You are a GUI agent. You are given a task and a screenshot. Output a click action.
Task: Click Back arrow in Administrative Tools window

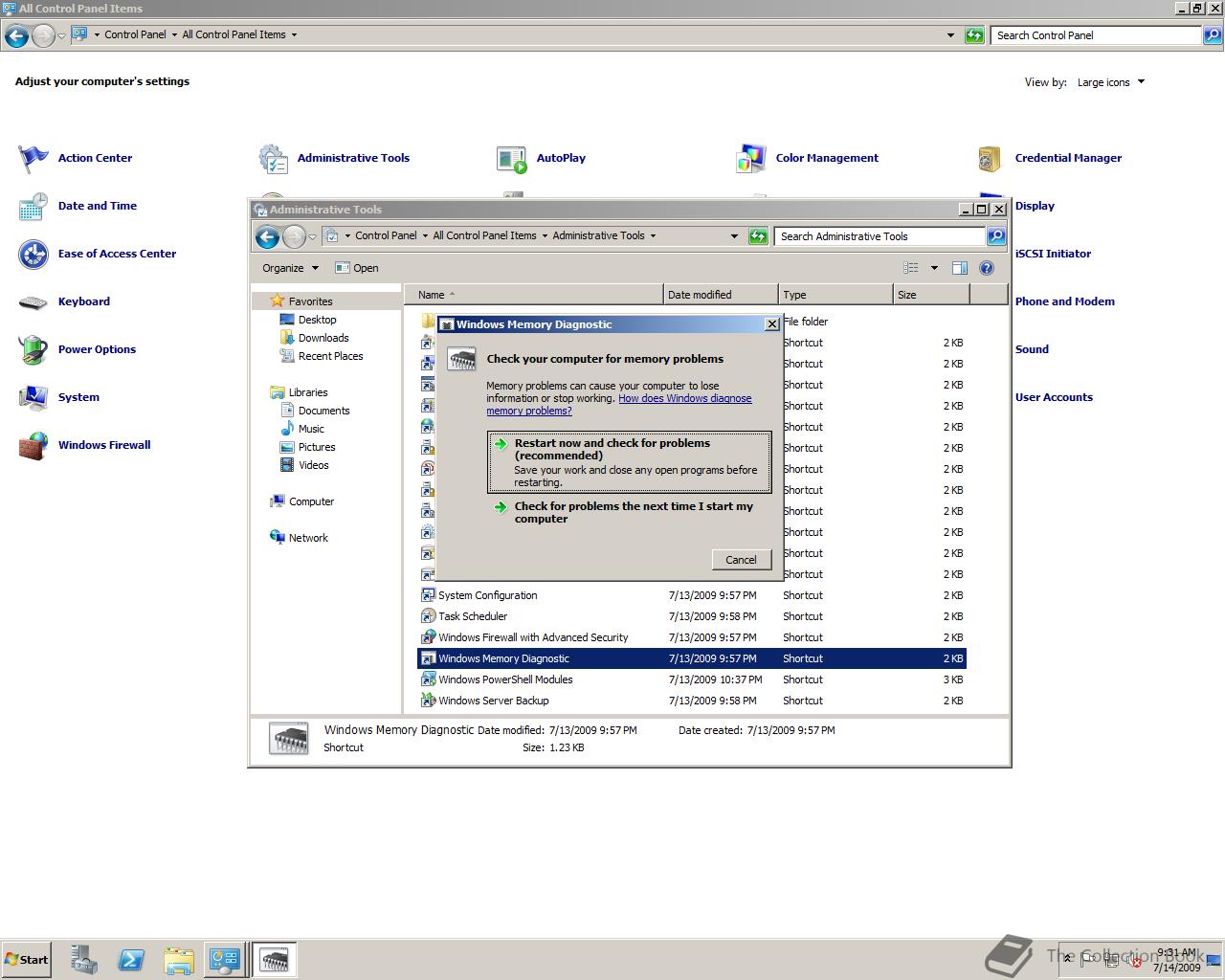point(268,236)
